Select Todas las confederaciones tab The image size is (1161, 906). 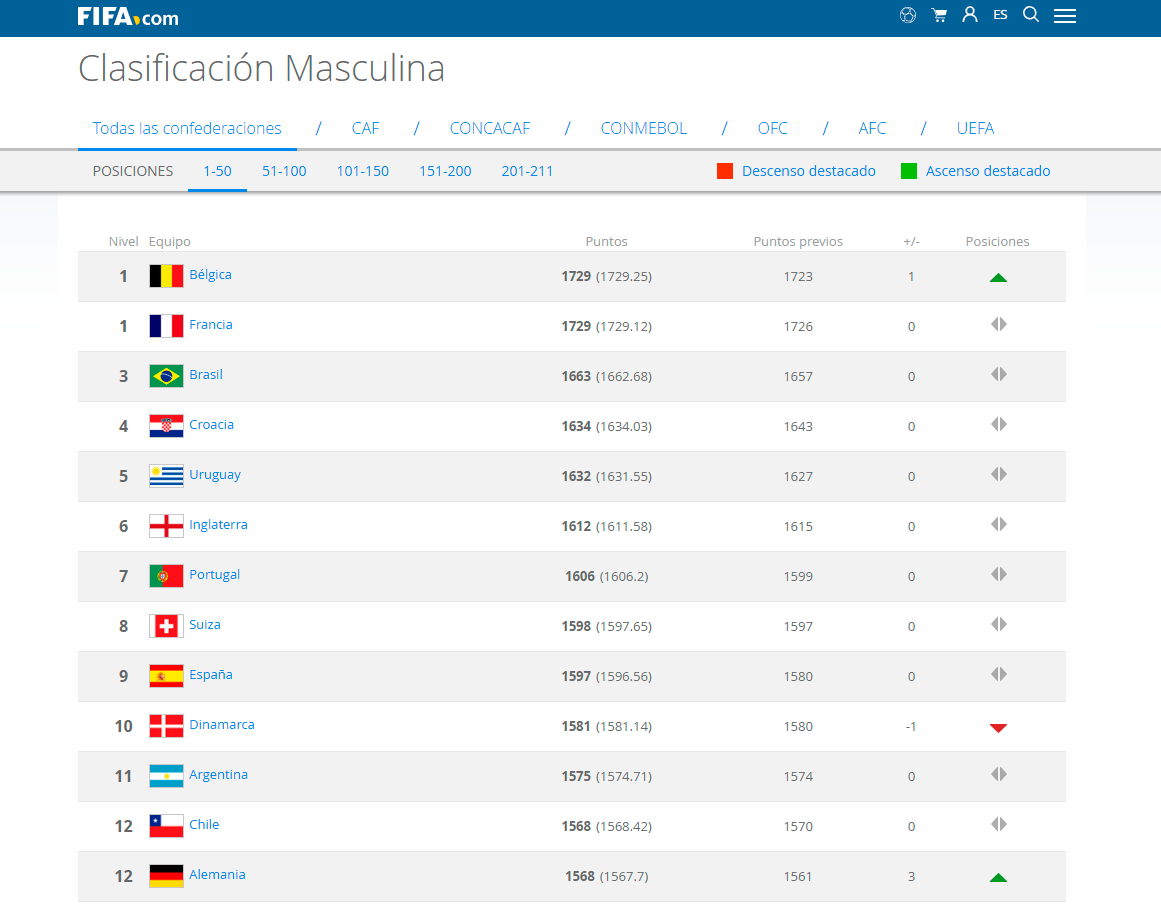[187, 128]
